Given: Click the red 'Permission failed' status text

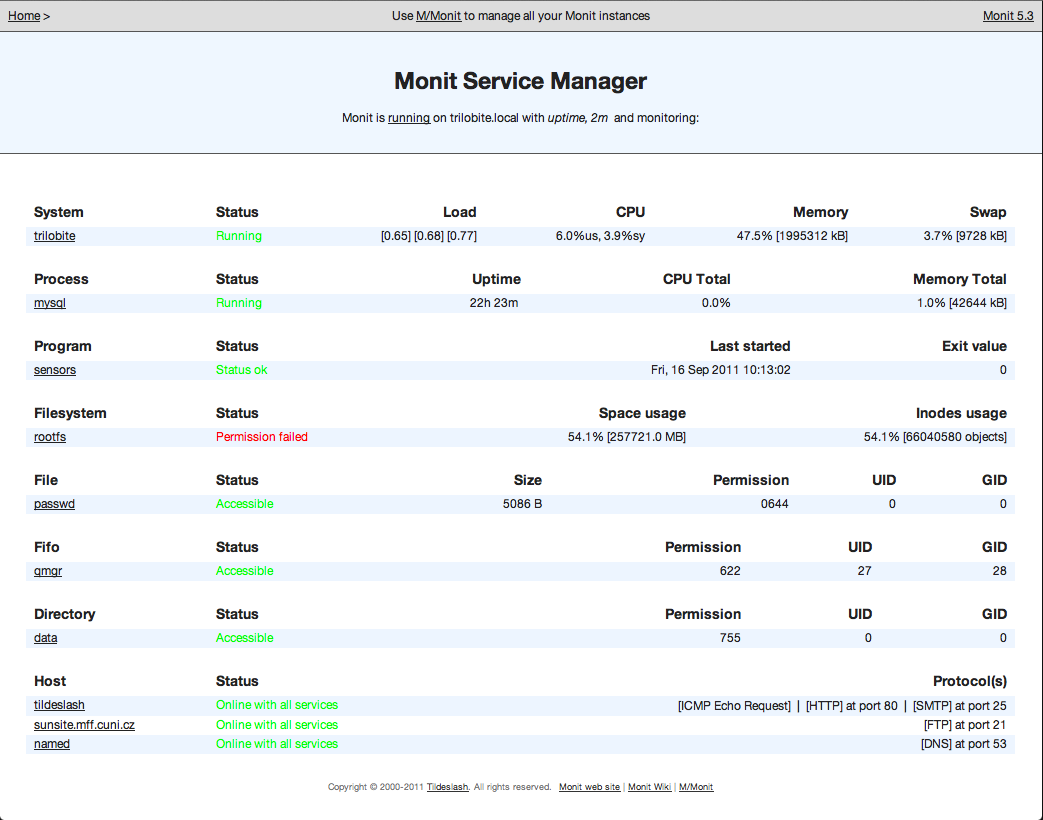Looking at the screenshot, I should 261,437.
